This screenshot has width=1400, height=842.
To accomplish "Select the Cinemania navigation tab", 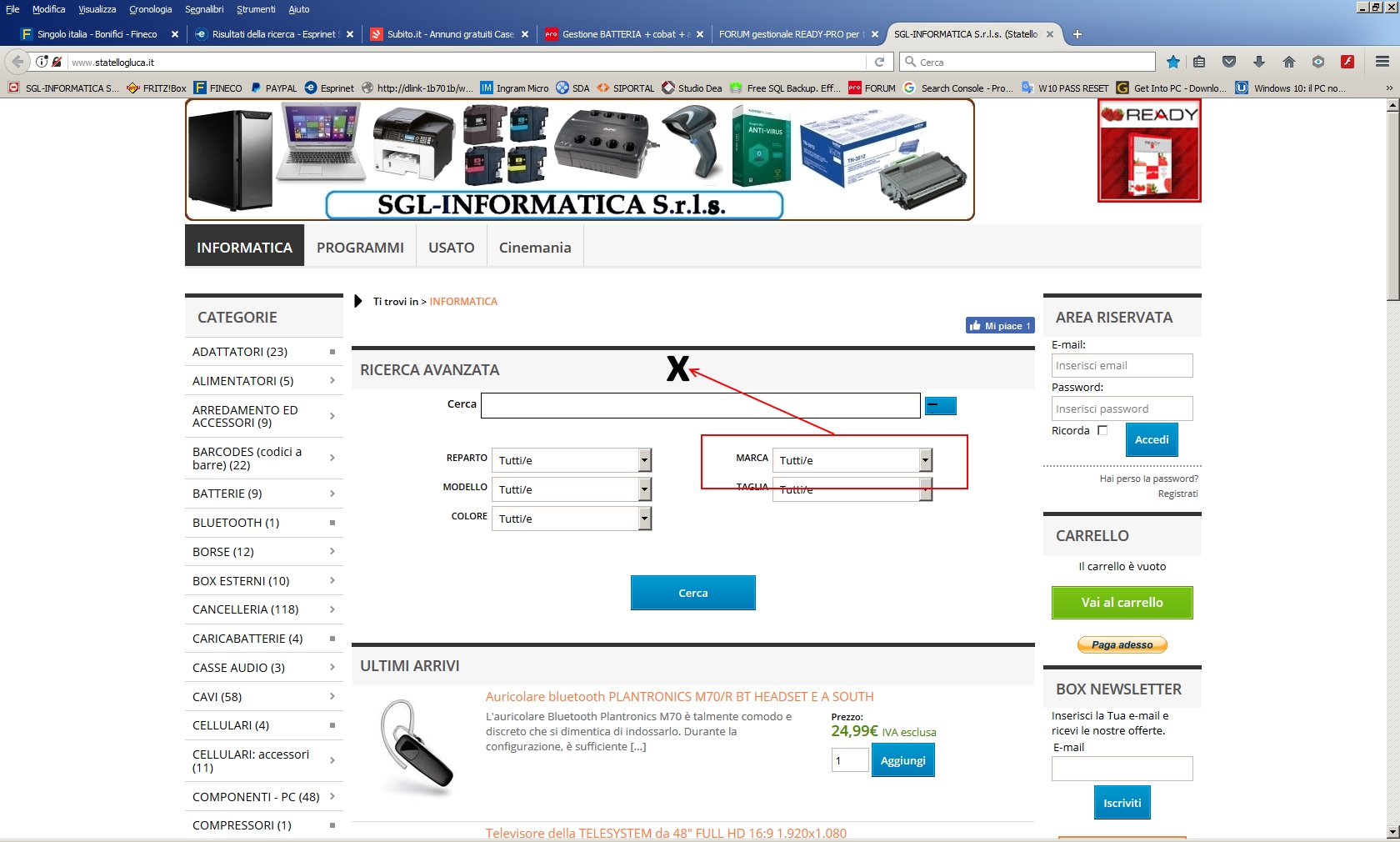I will [x=535, y=248].
